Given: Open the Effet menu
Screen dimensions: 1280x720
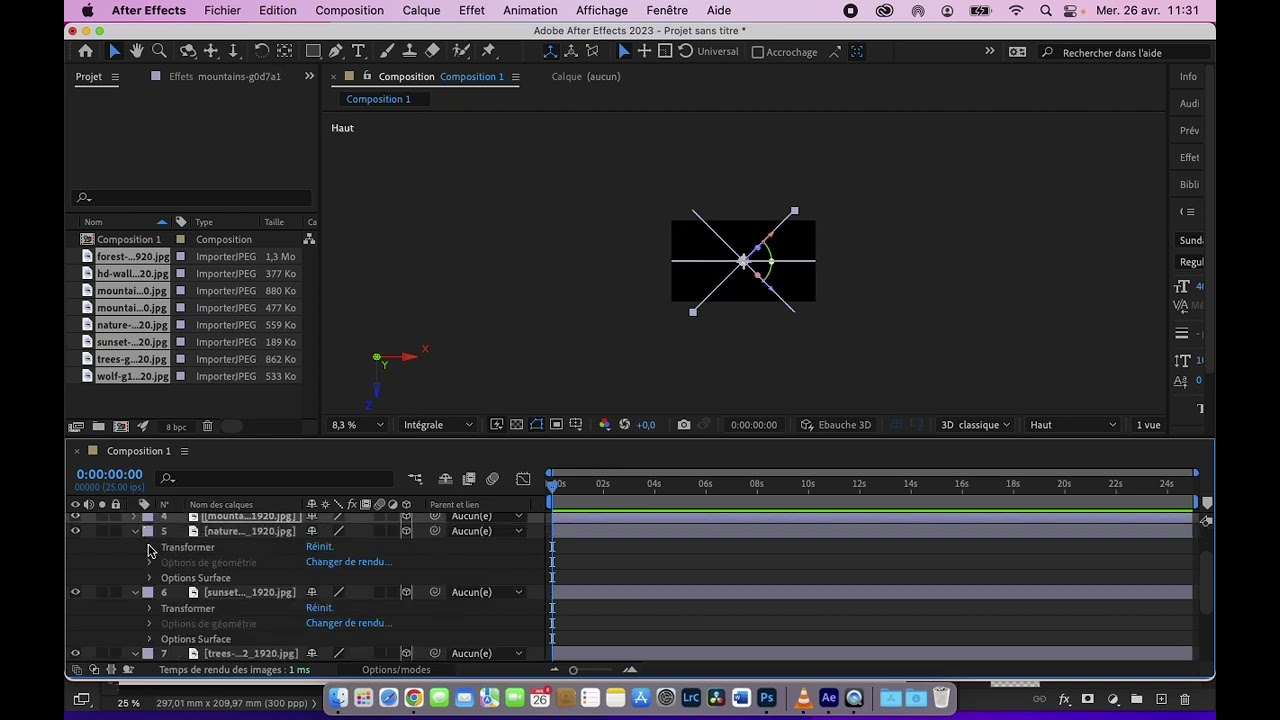Looking at the screenshot, I should coord(471,10).
